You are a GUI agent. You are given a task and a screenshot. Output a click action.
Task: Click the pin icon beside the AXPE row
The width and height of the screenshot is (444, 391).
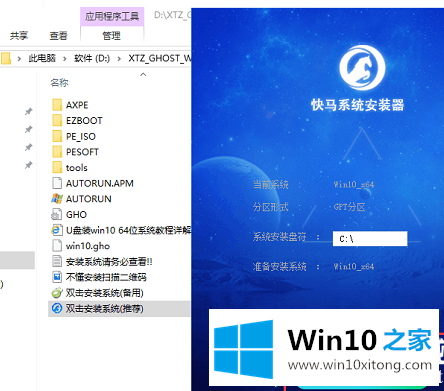(x=29, y=111)
